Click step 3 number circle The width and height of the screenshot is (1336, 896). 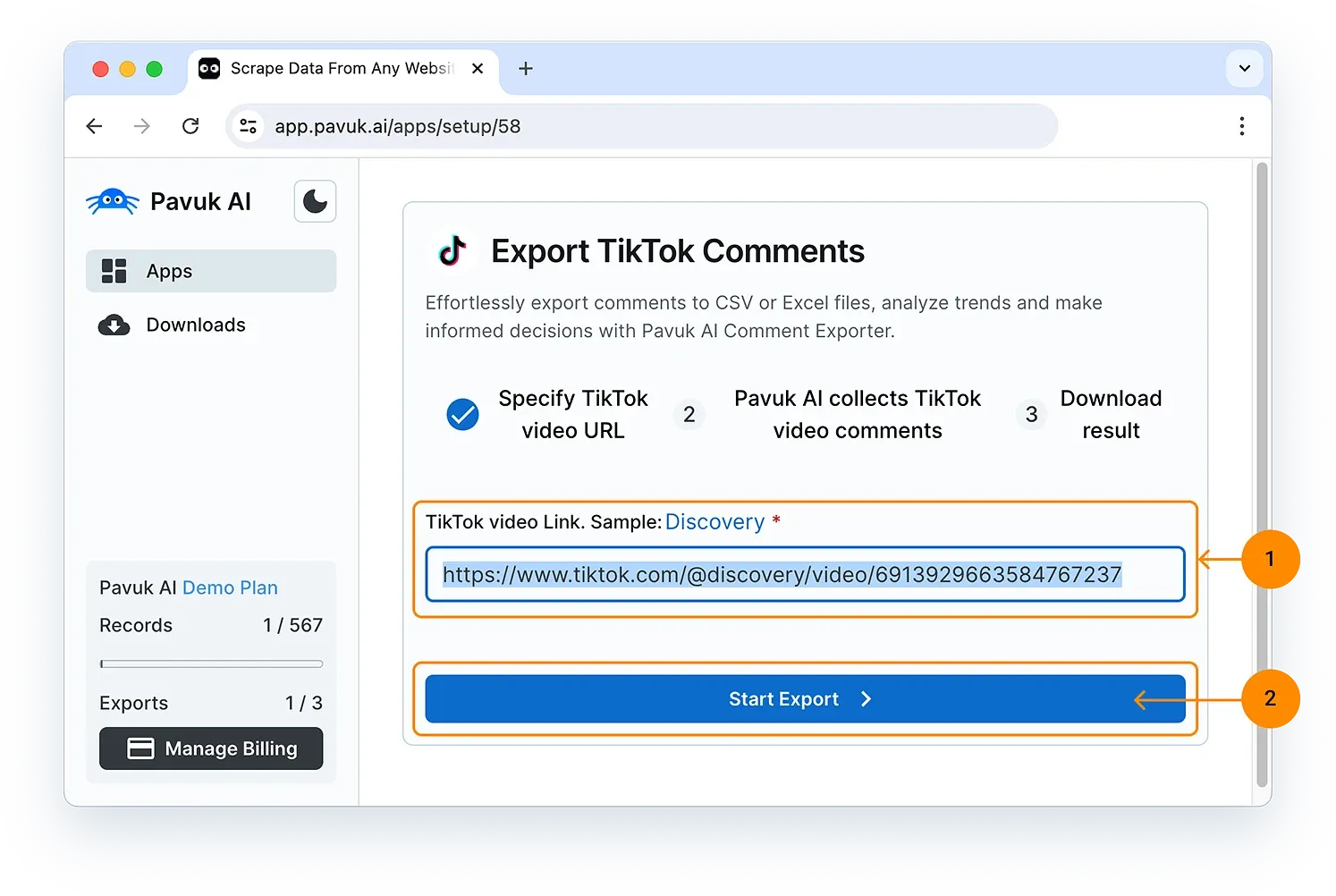1031,414
